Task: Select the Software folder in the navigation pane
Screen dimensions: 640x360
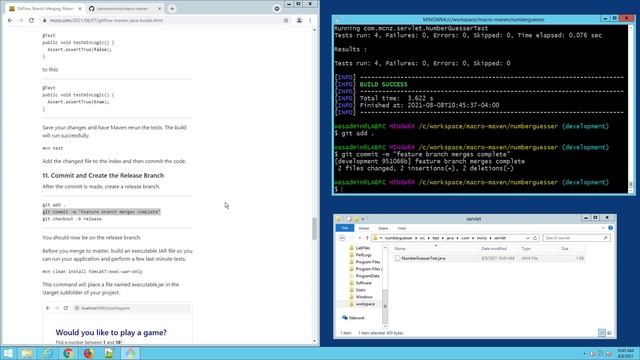Action: pos(363,283)
